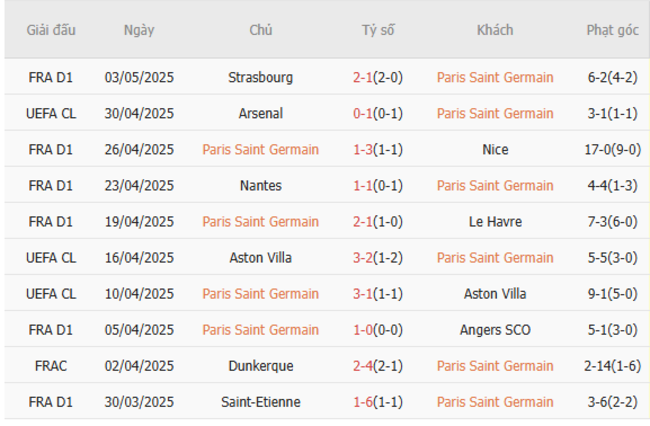Open the 1-6 score against Saint-Etienne
The height and width of the screenshot is (426, 650).
(x=364, y=401)
